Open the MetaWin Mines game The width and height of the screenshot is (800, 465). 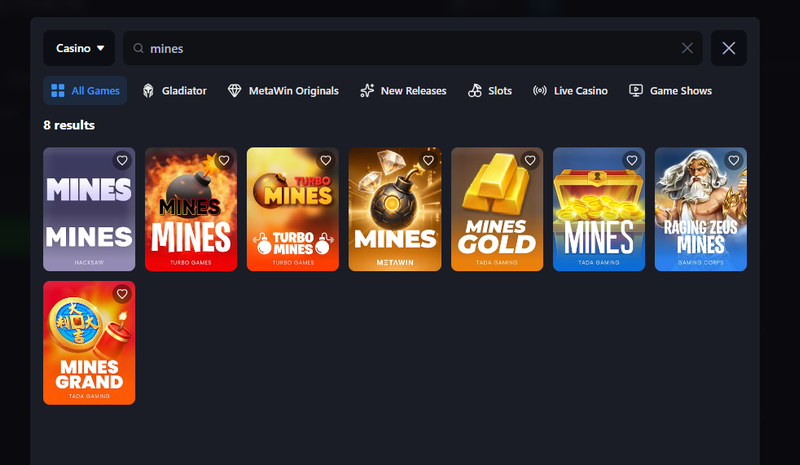395,209
